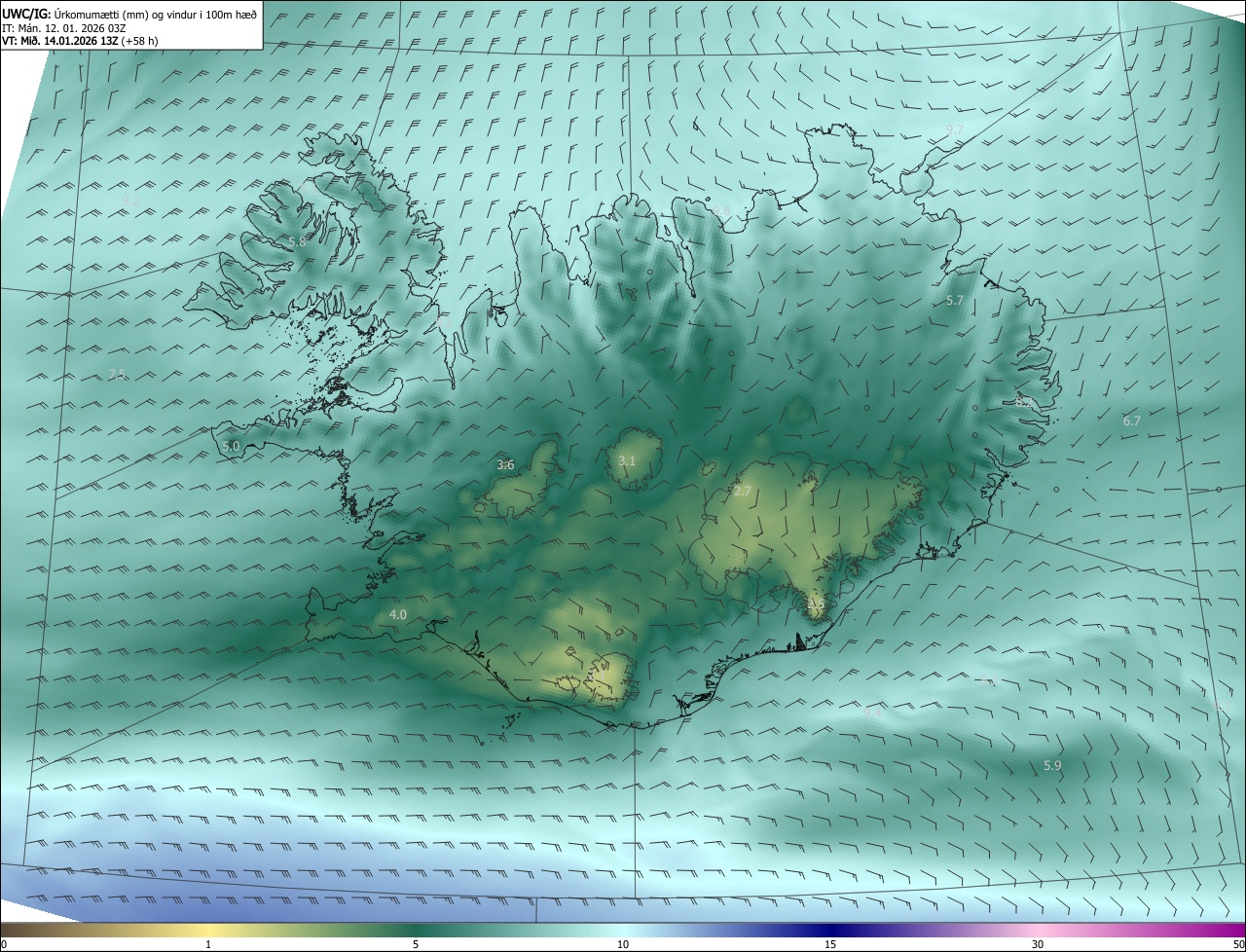Click the 2.7 value on the large glacier
Viewport: 1246px width, 952px height.
(x=743, y=492)
